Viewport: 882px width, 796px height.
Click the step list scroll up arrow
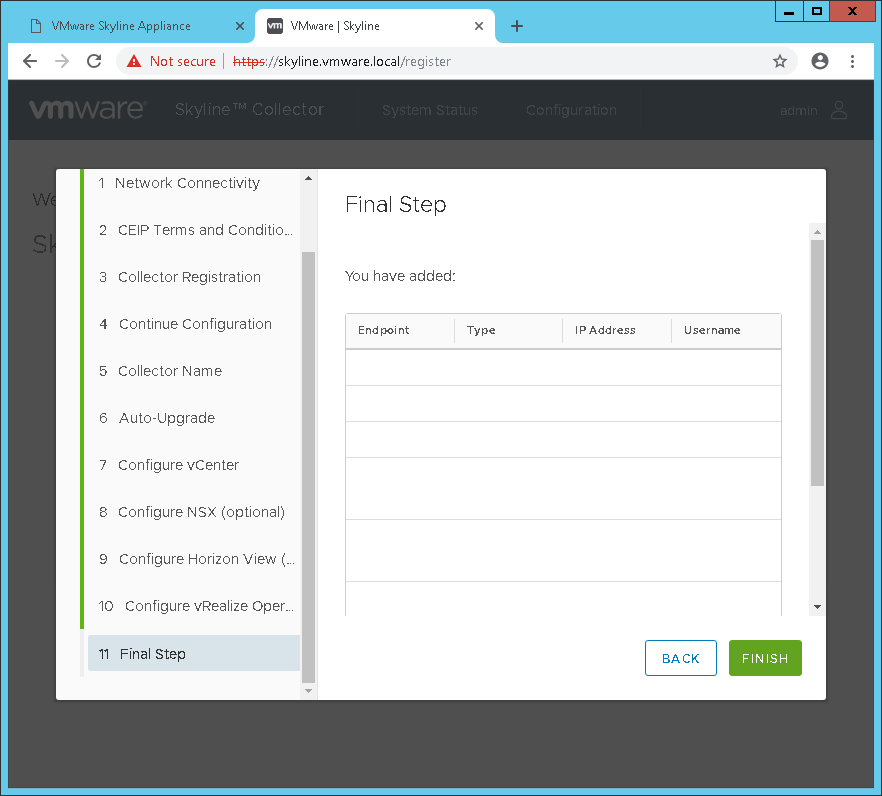coord(308,178)
